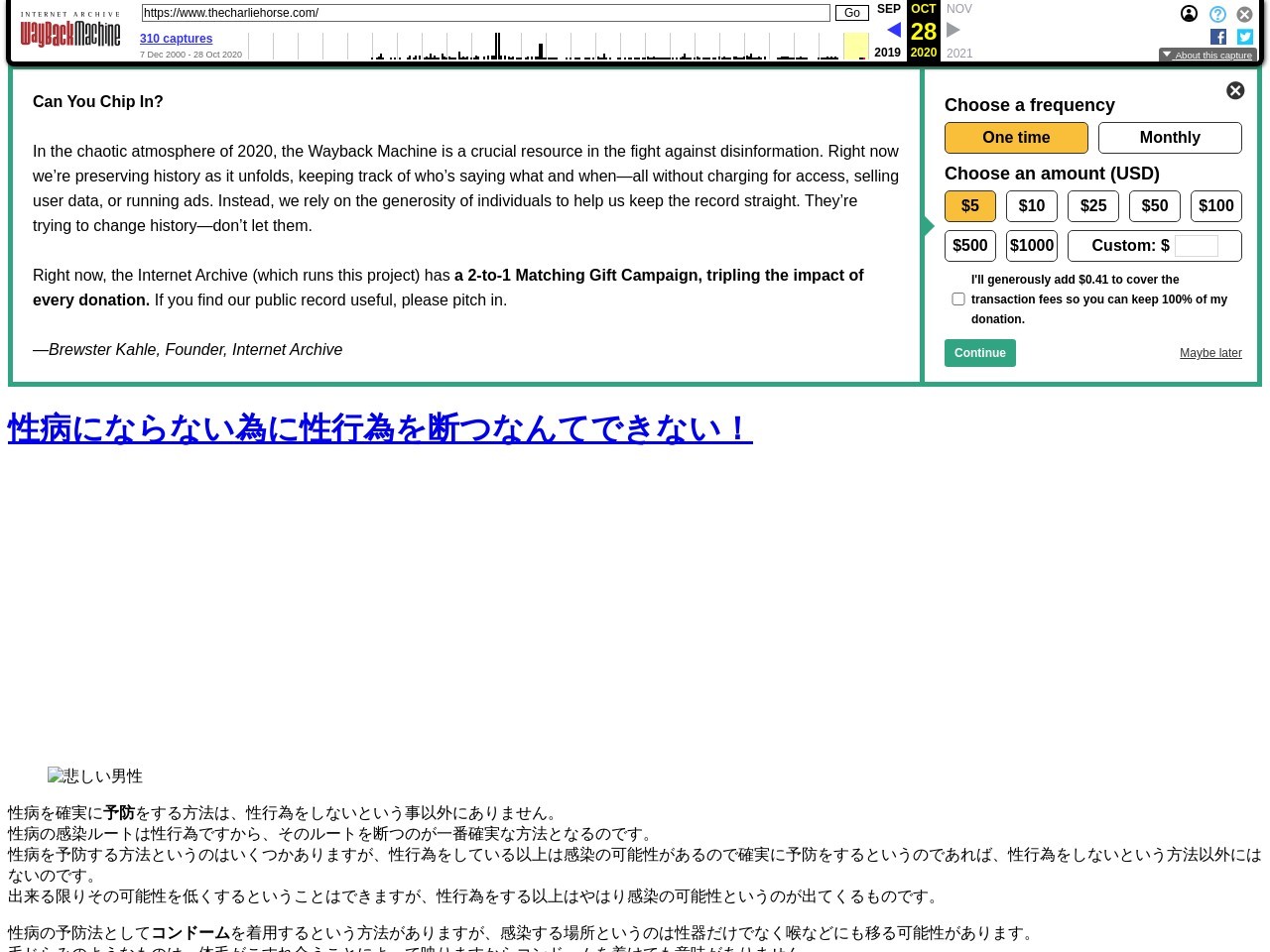1270x952 pixels.
Task: Open the user account icon
Action: tap(1189, 14)
